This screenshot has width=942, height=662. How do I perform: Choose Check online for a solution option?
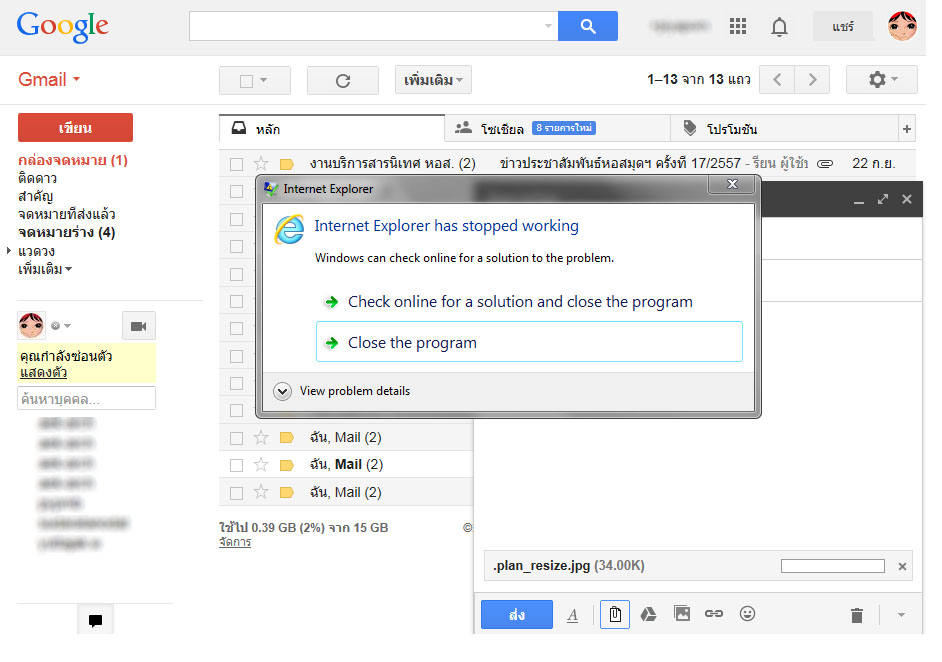(520, 302)
